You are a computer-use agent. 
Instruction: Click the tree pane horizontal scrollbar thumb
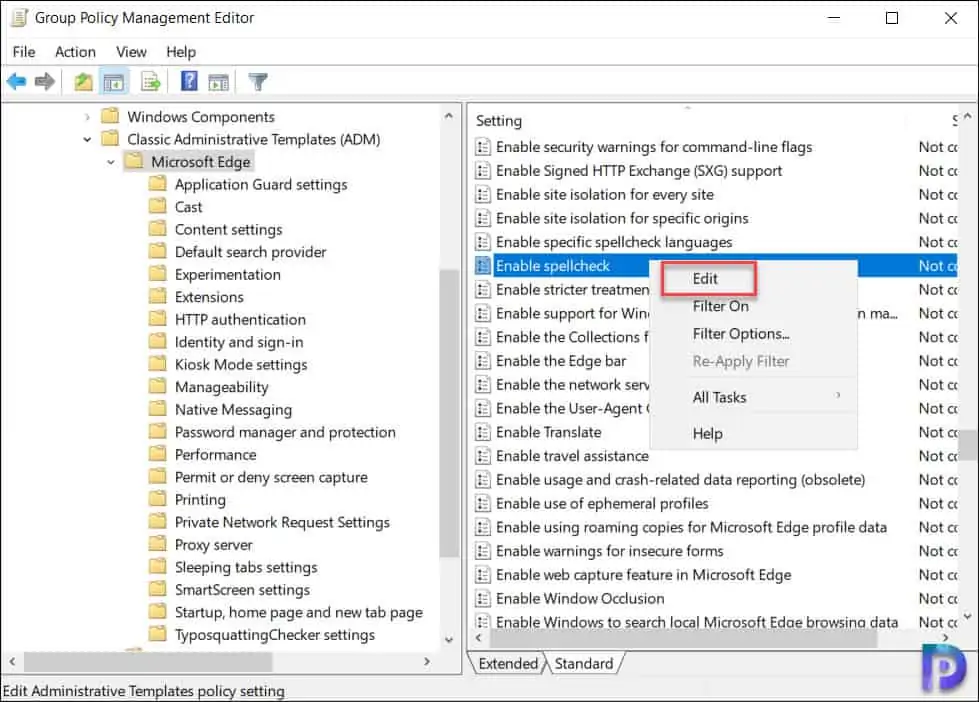[148, 661]
